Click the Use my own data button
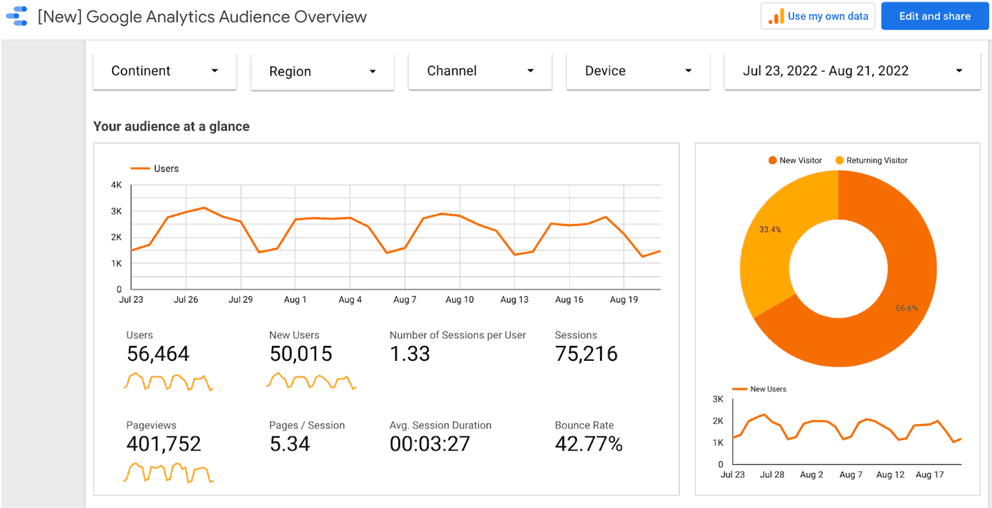992x508 pixels. tap(818, 16)
